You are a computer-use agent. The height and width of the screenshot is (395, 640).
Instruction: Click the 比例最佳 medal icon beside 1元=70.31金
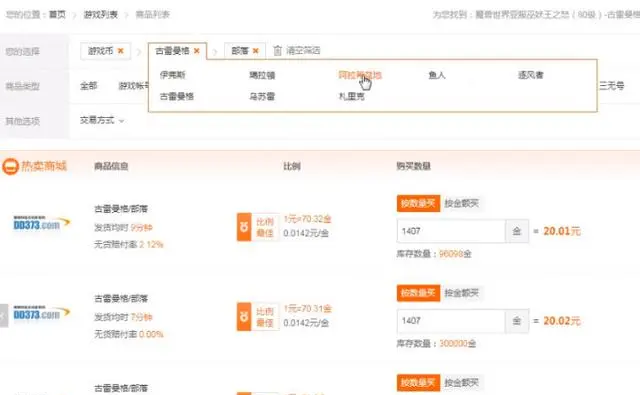[244, 317]
